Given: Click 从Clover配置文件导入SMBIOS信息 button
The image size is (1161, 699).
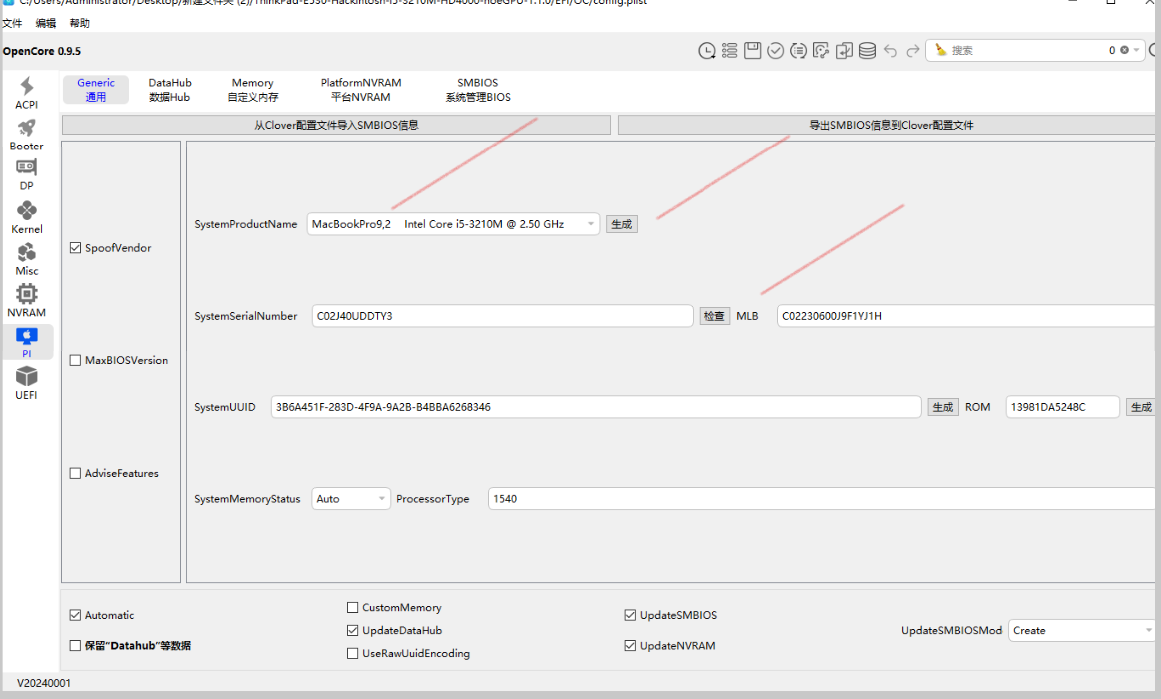Looking at the screenshot, I should pyautogui.click(x=336, y=125).
